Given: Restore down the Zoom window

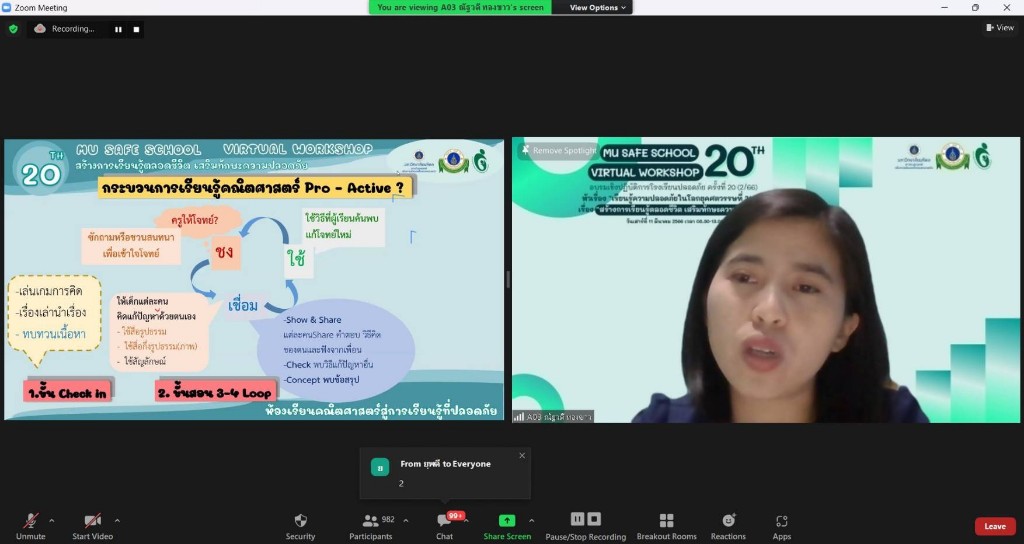Looking at the screenshot, I should [x=975, y=7].
